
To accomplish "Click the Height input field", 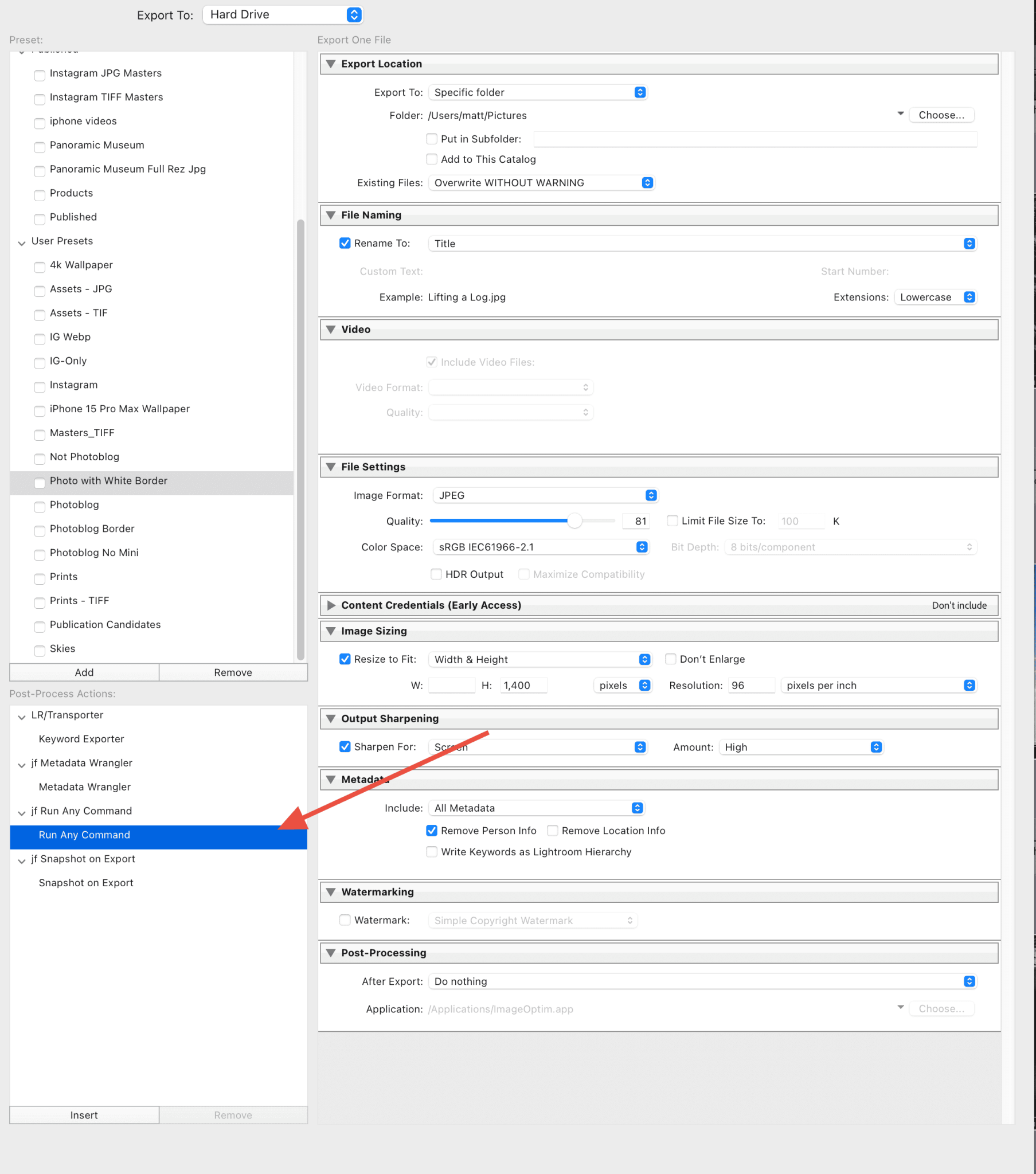I will (523, 685).
